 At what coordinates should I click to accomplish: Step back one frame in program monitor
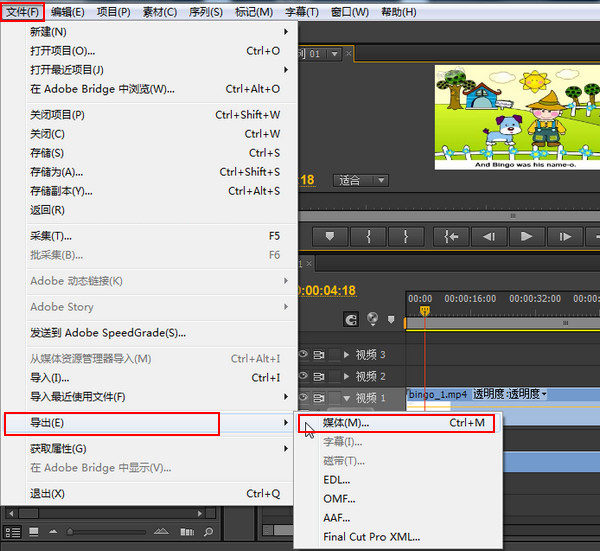click(488, 237)
